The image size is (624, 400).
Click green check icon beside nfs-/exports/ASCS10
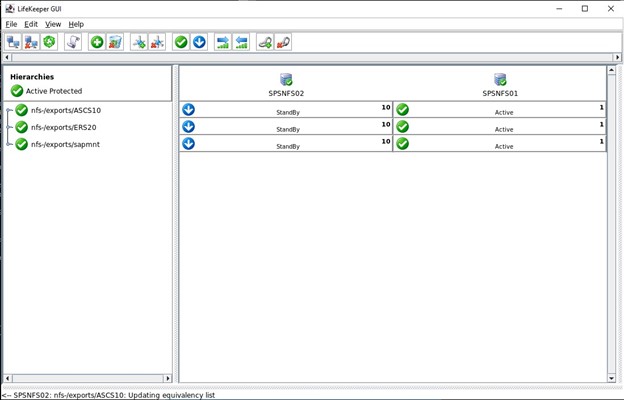[21, 110]
